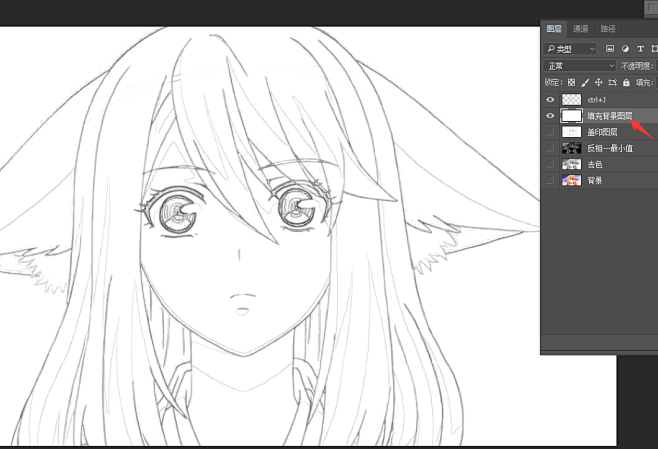The image size is (658, 449).
Task: Click the 填充背景图层 layer name
Action: pyautogui.click(x=610, y=116)
